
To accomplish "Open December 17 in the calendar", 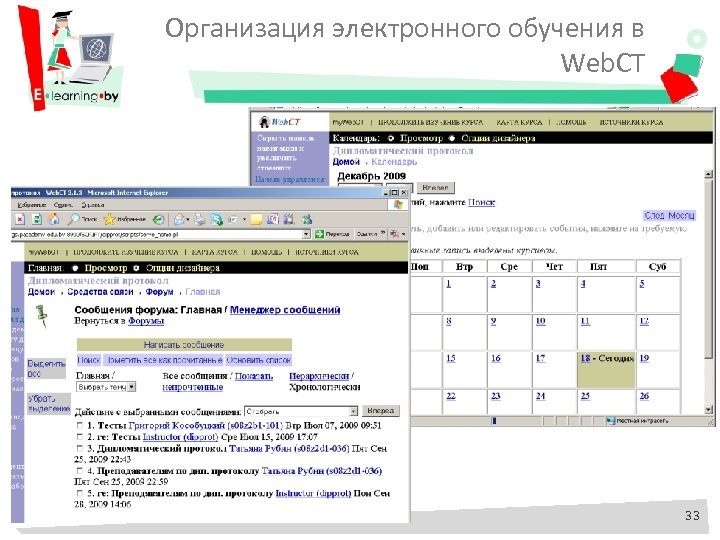I will point(540,358).
